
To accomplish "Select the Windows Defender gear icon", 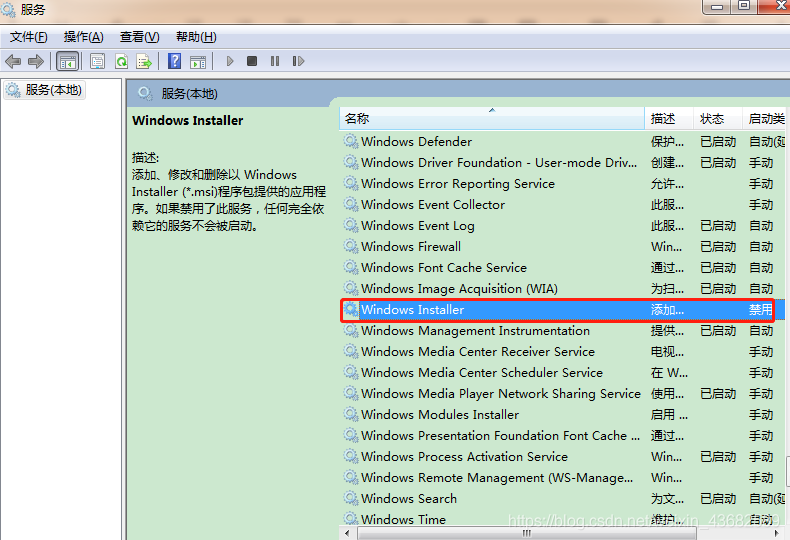I will pyautogui.click(x=351, y=141).
